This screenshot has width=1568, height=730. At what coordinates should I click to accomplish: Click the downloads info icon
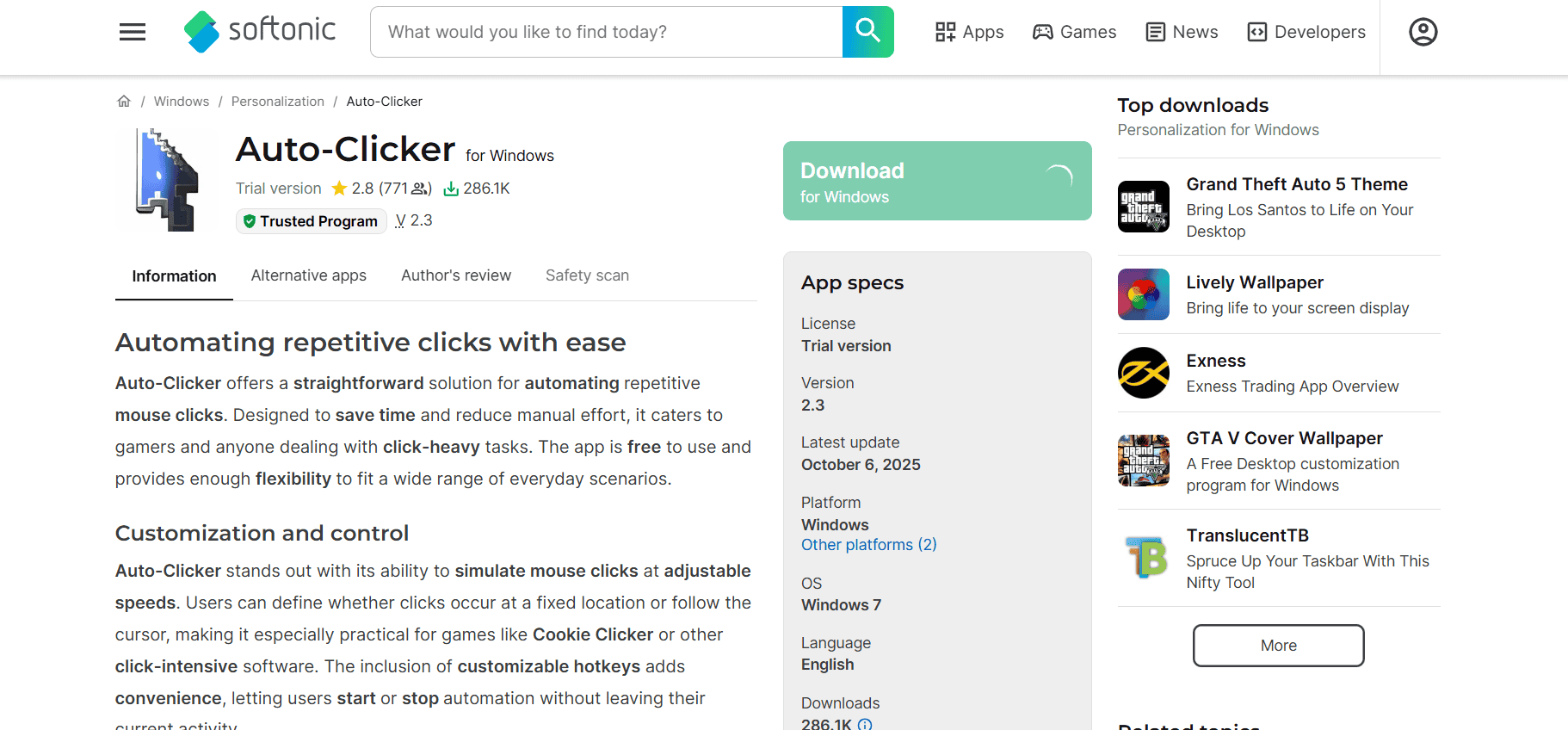click(x=865, y=724)
